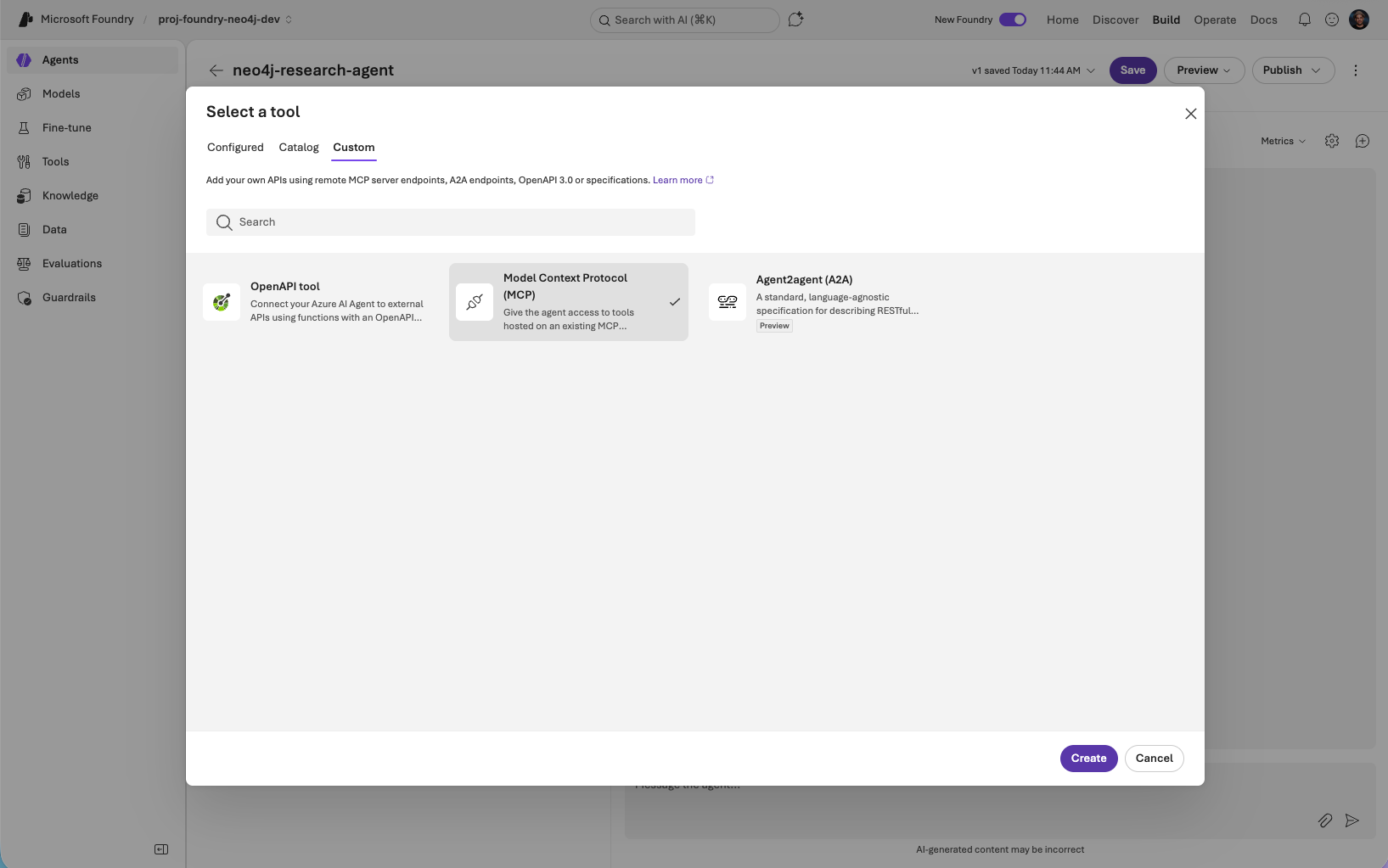The height and width of the screenshot is (868, 1388).
Task: Open the notifications bell icon
Action: (1305, 20)
